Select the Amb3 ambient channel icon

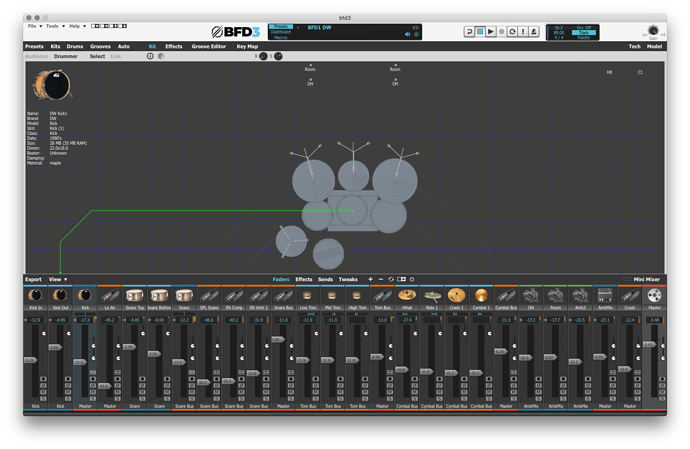[x=580, y=295]
